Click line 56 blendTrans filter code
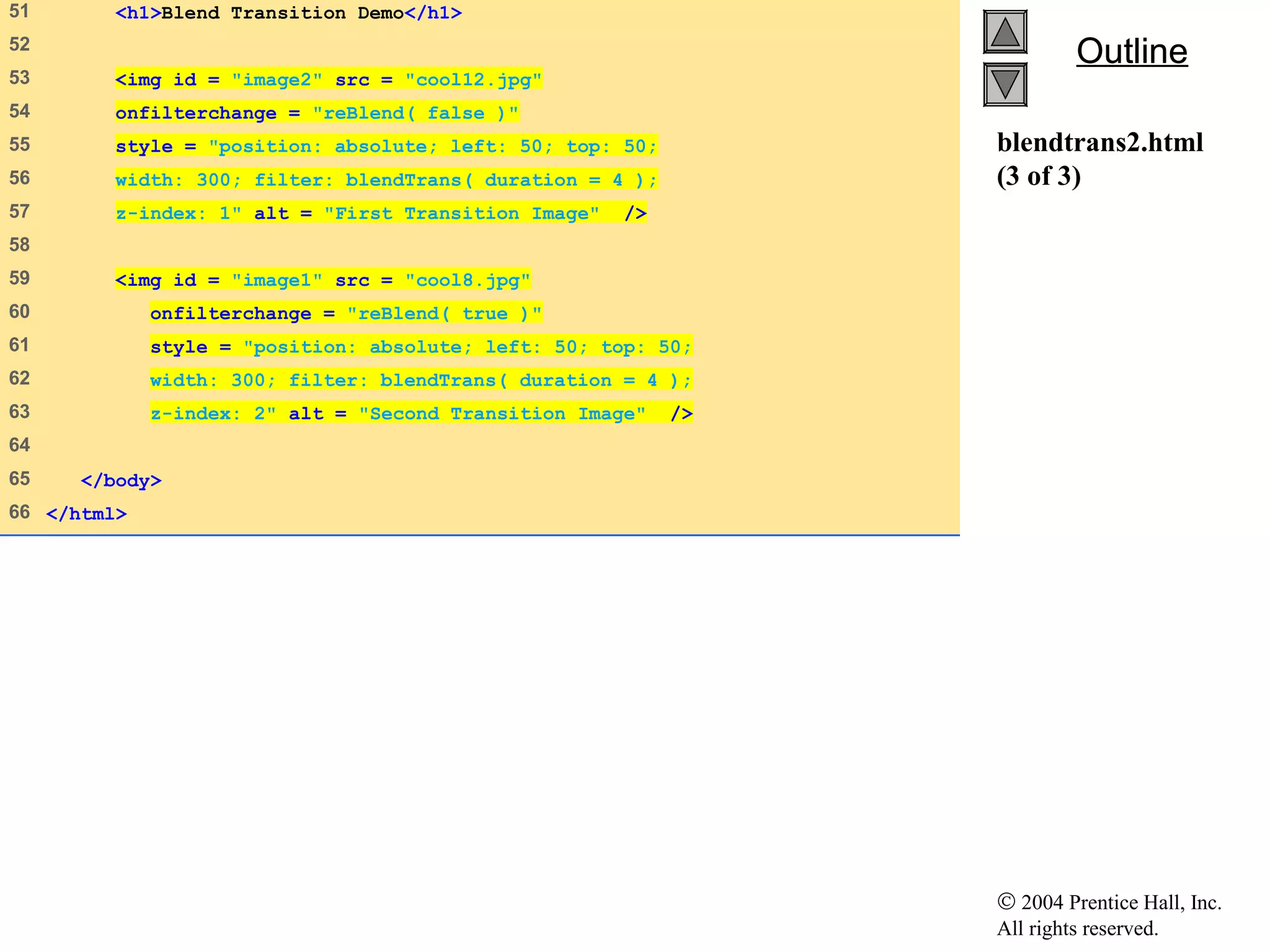Screen dimensions: 1270x952 [x=386, y=180]
